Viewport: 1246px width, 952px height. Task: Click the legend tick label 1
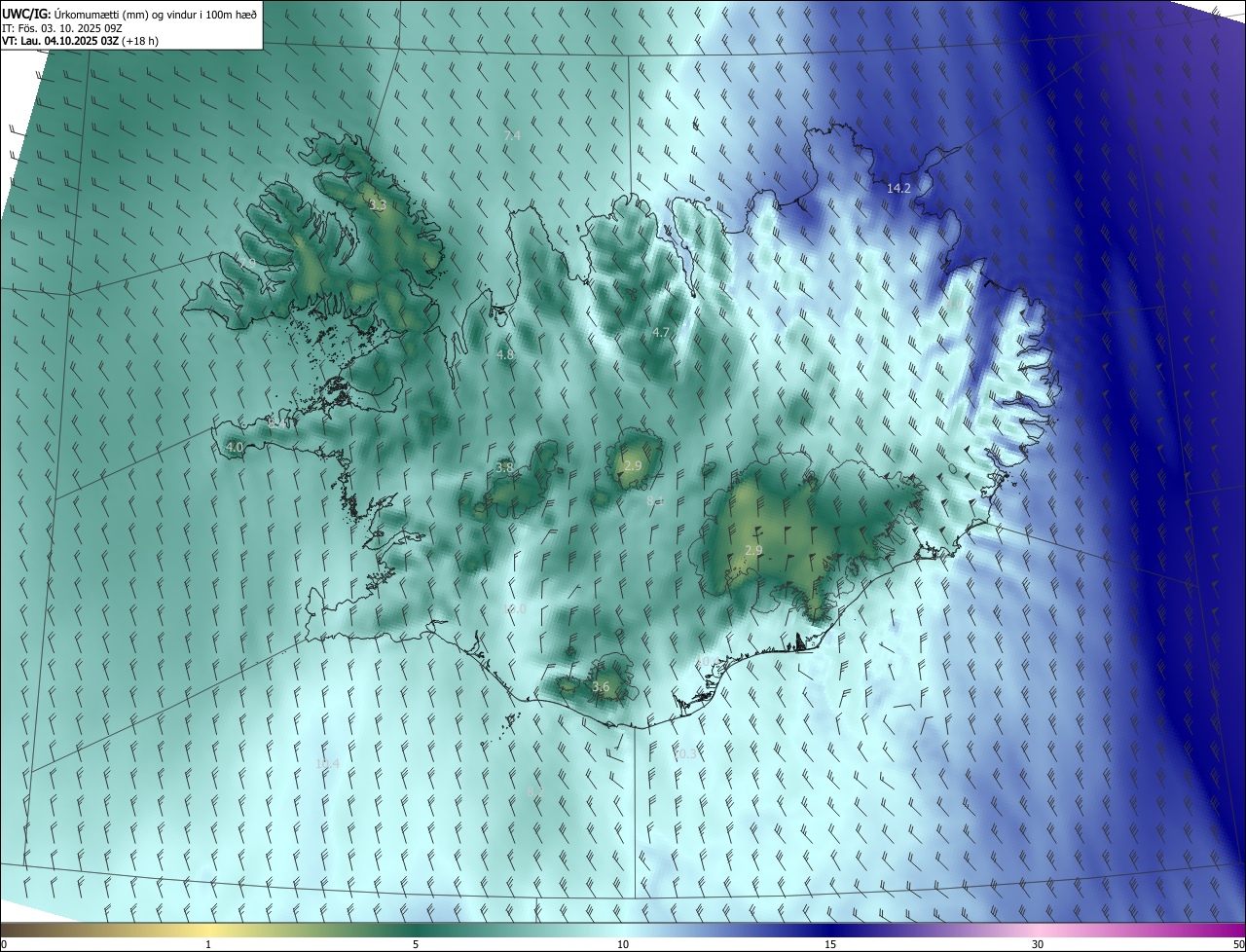click(208, 944)
